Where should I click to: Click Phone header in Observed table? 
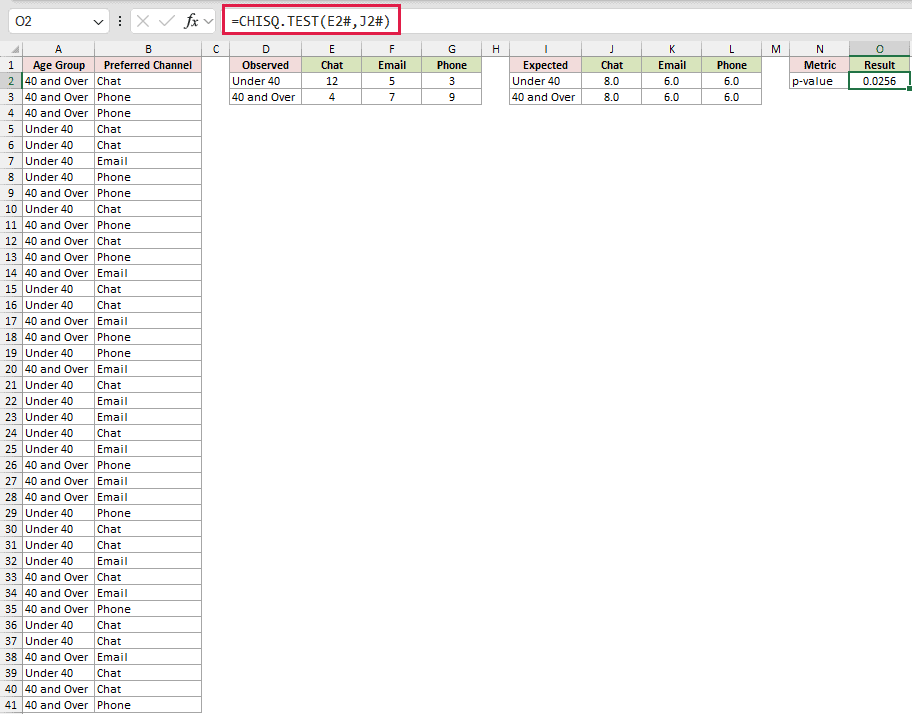pyautogui.click(x=451, y=65)
